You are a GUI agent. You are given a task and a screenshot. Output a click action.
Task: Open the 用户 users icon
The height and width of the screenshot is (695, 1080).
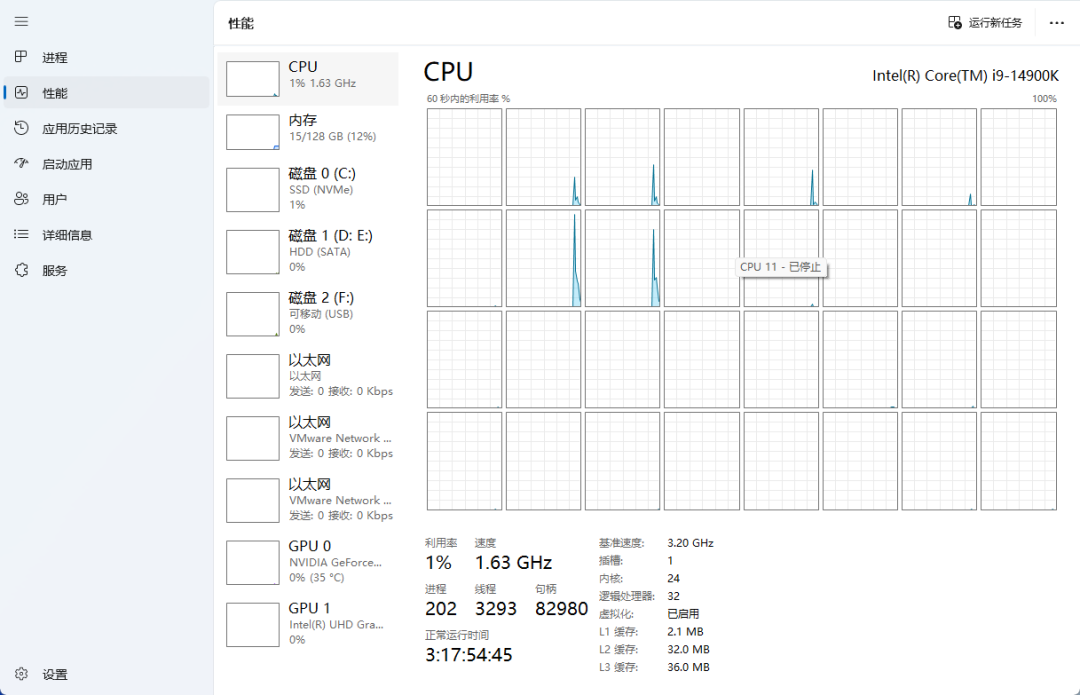tap(21, 199)
